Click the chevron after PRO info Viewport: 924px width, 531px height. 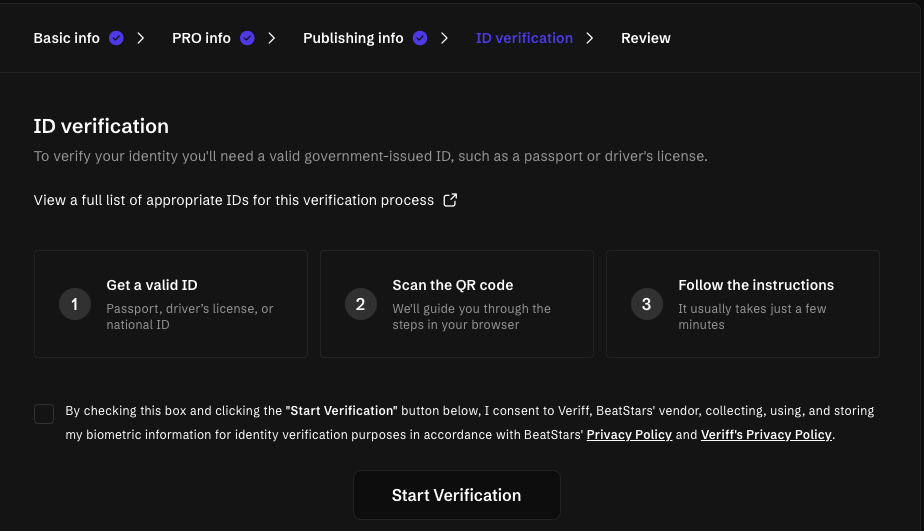[271, 38]
